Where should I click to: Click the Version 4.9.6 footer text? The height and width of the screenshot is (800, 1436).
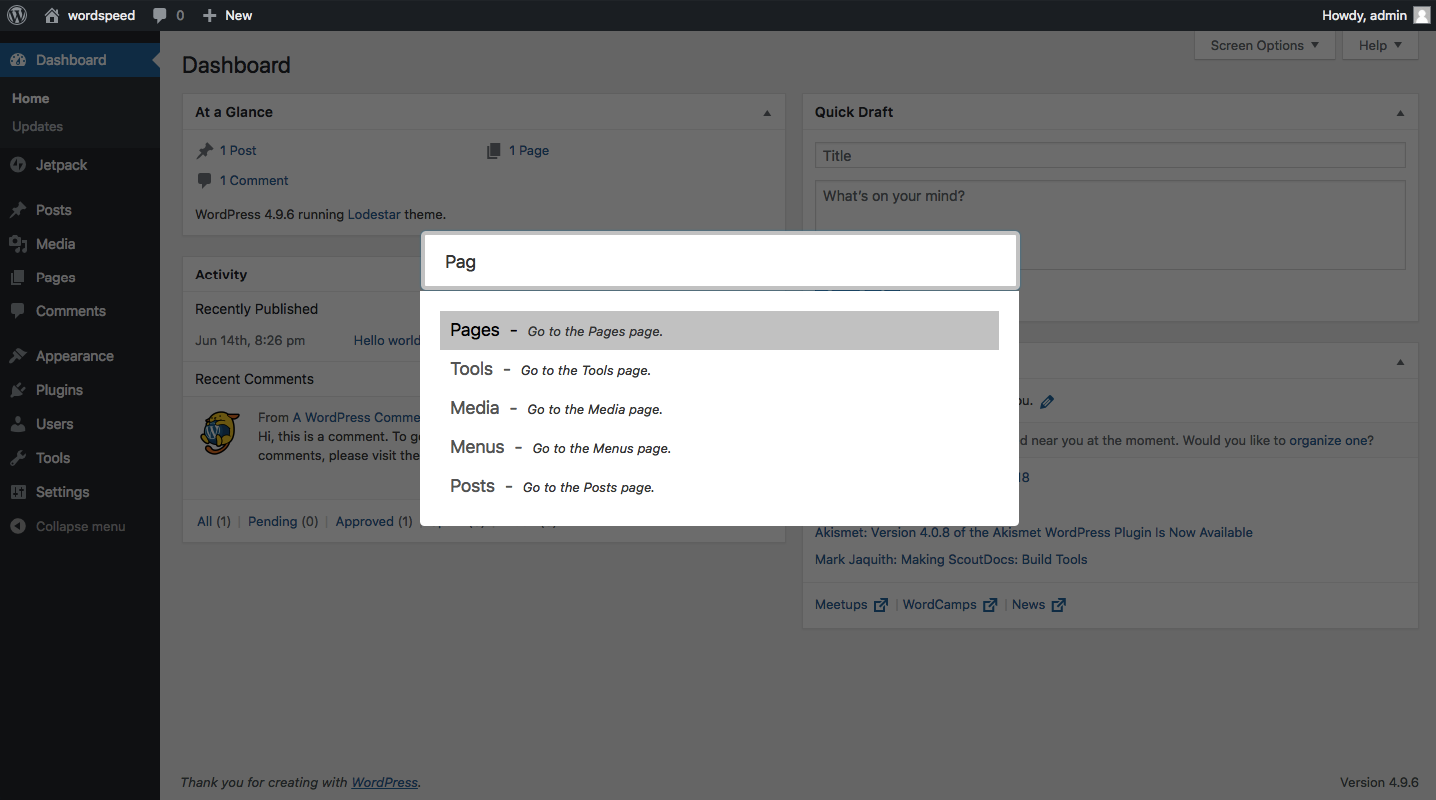tap(1379, 783)
